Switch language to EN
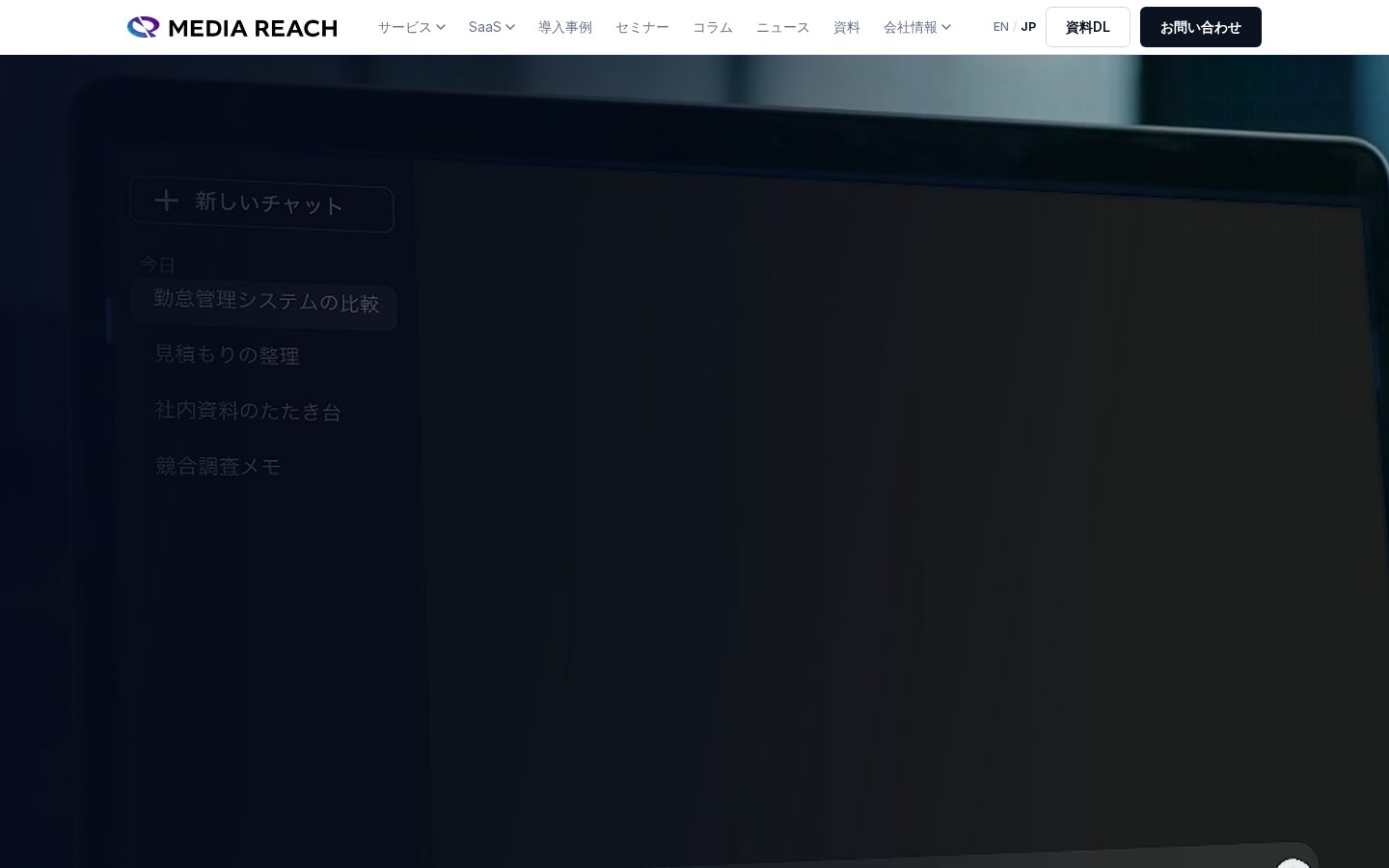Screen dimensions: 1389x868 point(1001,27)
